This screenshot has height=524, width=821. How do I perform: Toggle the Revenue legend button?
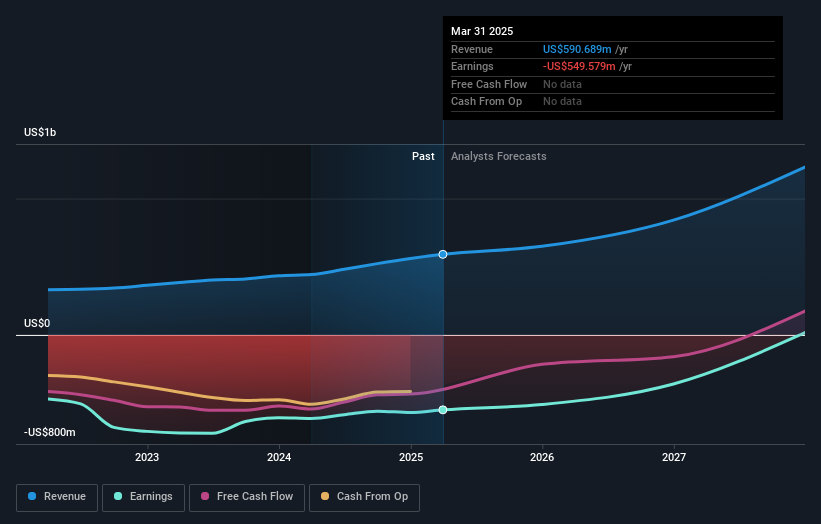[x=57, y=497]
